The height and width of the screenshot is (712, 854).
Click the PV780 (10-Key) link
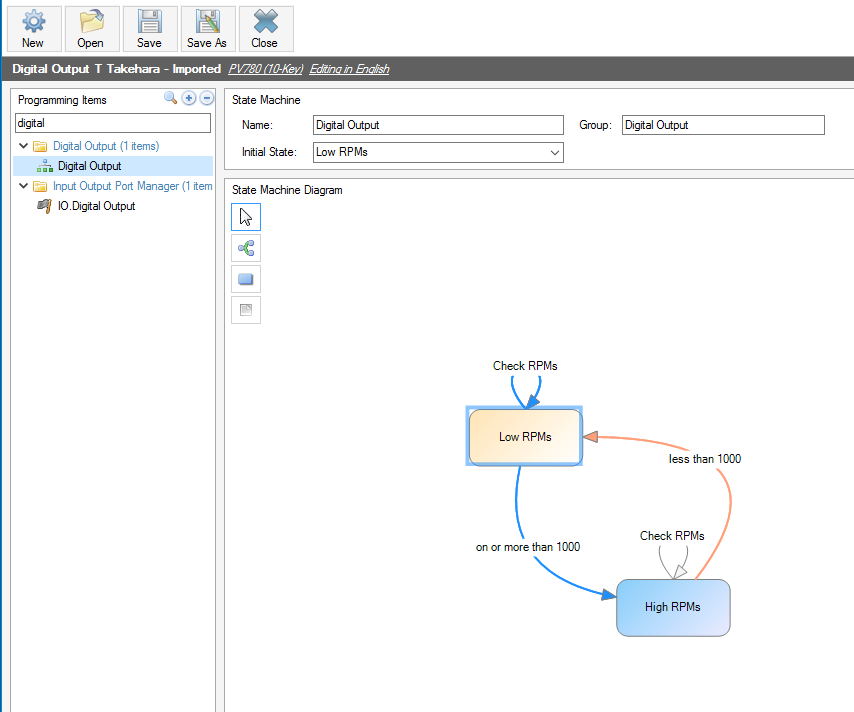tap(265, 69)
